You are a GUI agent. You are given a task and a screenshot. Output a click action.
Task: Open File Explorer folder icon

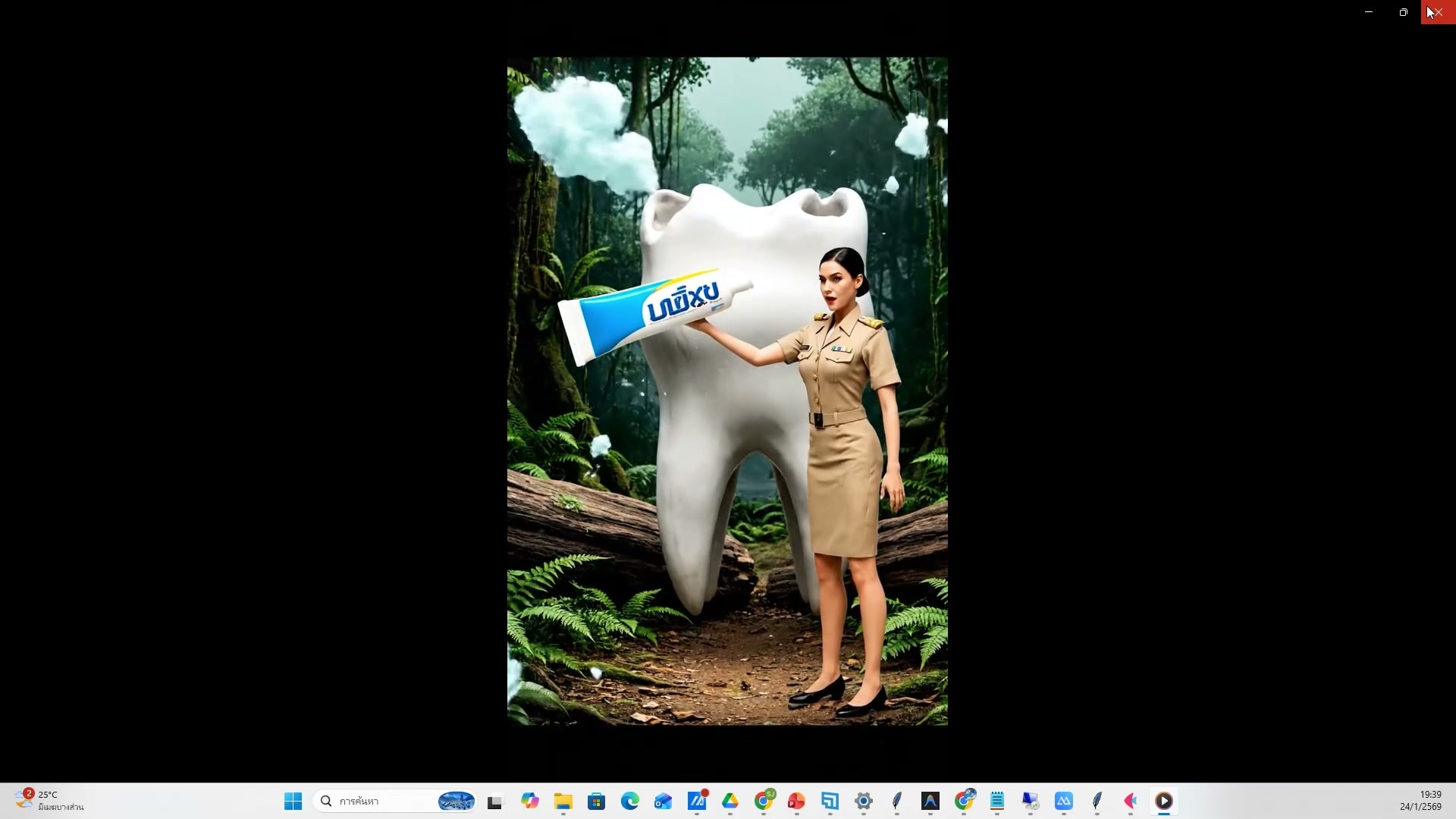[563, 801]
